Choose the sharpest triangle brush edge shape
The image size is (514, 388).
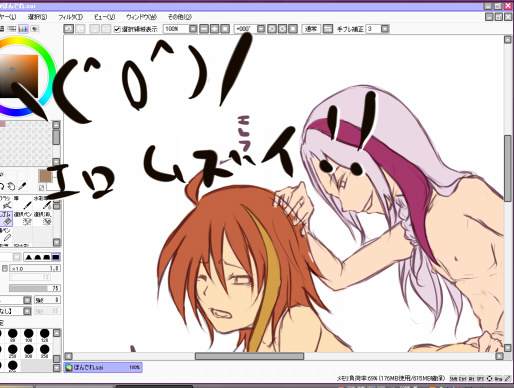29,257
